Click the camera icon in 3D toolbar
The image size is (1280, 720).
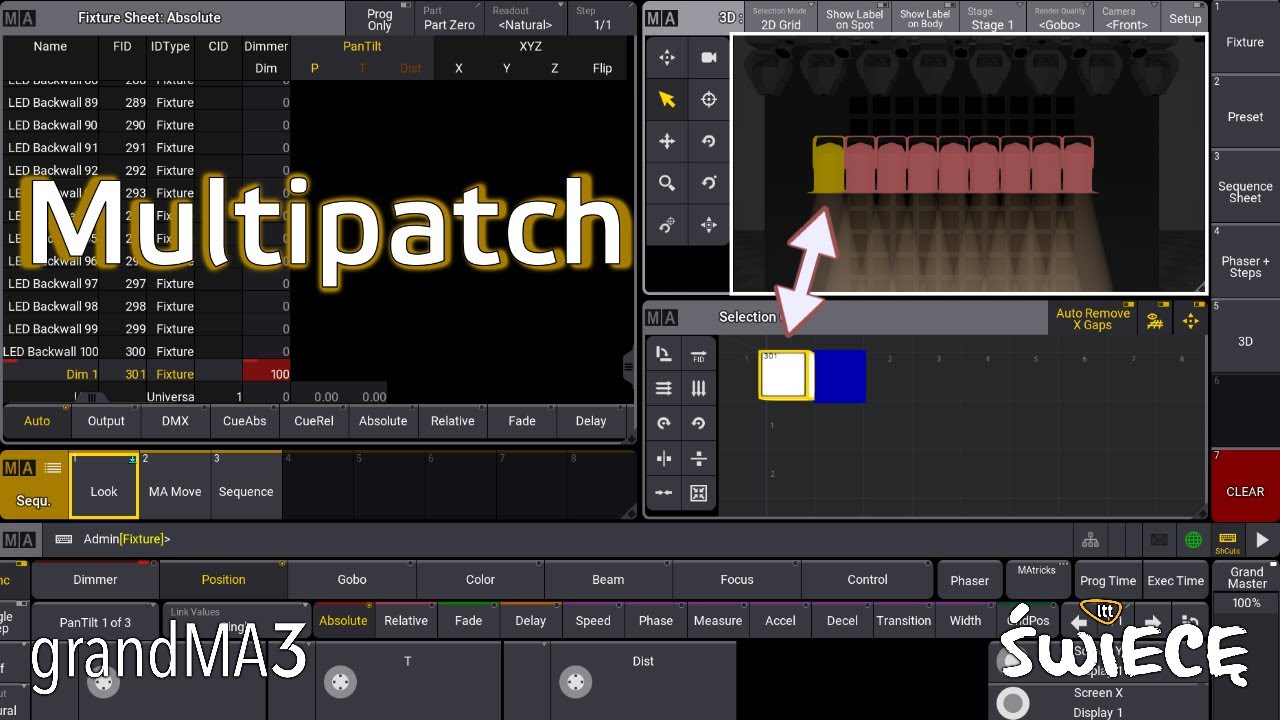(x=708, y=58)
